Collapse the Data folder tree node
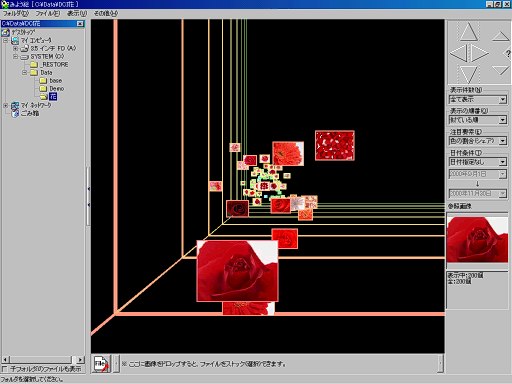Viewport: 512px width, 384px height. tap(24, 72)
